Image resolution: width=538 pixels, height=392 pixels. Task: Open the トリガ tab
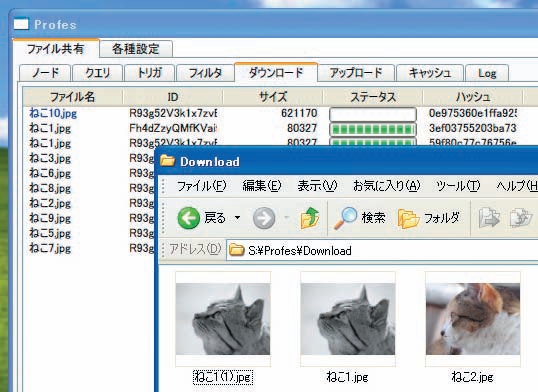pos(149,73)
